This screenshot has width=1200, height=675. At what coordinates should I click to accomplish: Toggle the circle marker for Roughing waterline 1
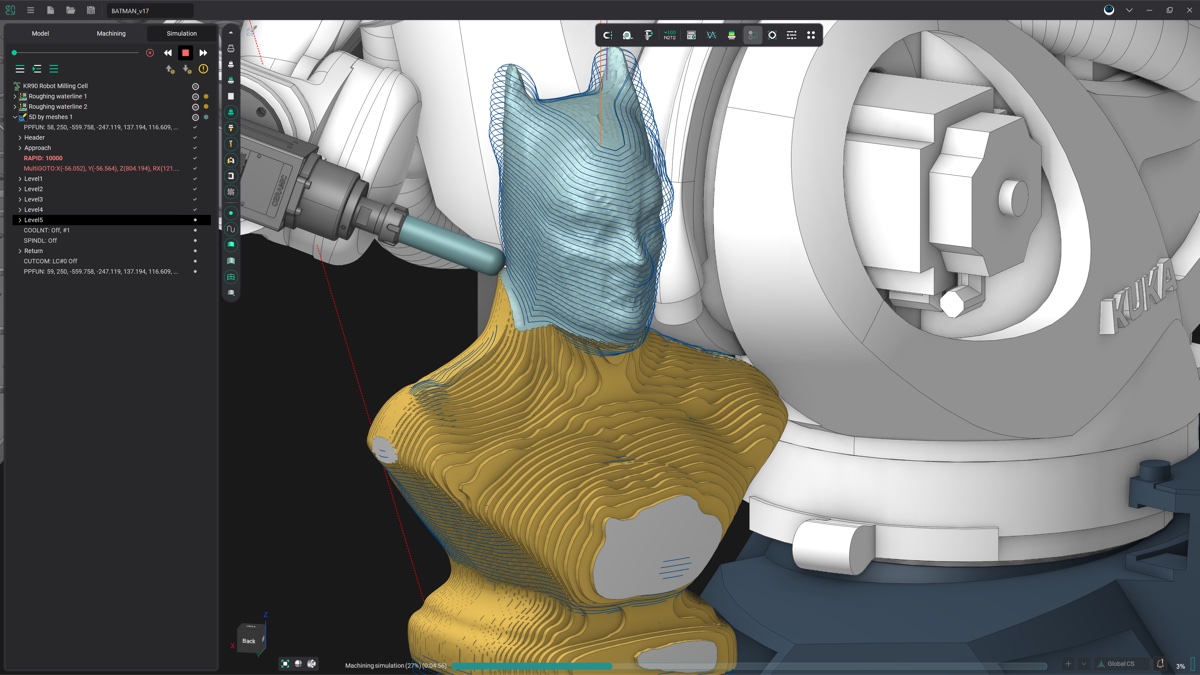pyautogui.click(x=195, y=97)
